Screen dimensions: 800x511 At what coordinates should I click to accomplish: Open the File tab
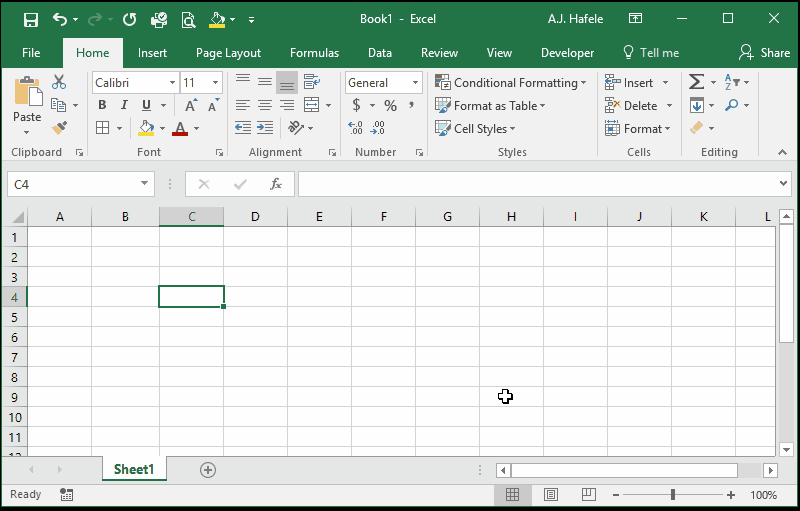pyautogui.click(x=31, y=53)
